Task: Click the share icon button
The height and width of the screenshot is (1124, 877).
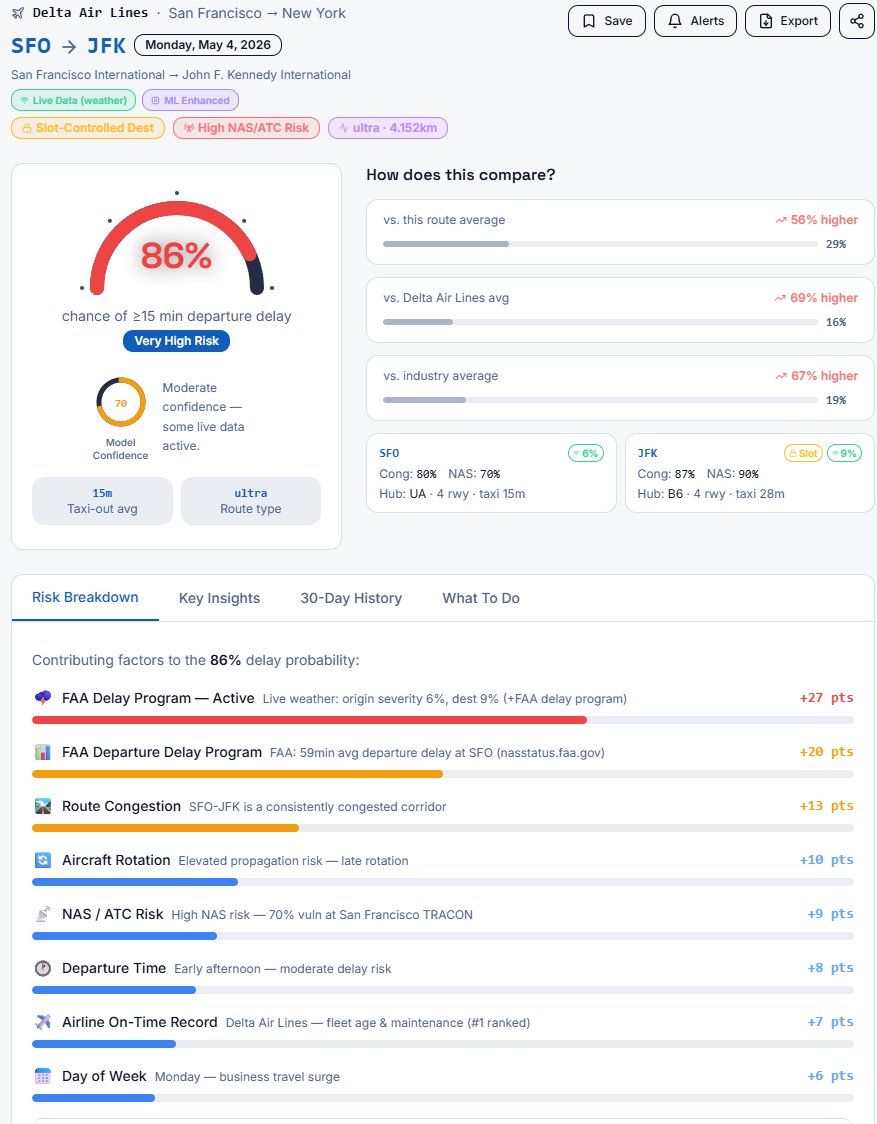Action: (x=856, y=21)
